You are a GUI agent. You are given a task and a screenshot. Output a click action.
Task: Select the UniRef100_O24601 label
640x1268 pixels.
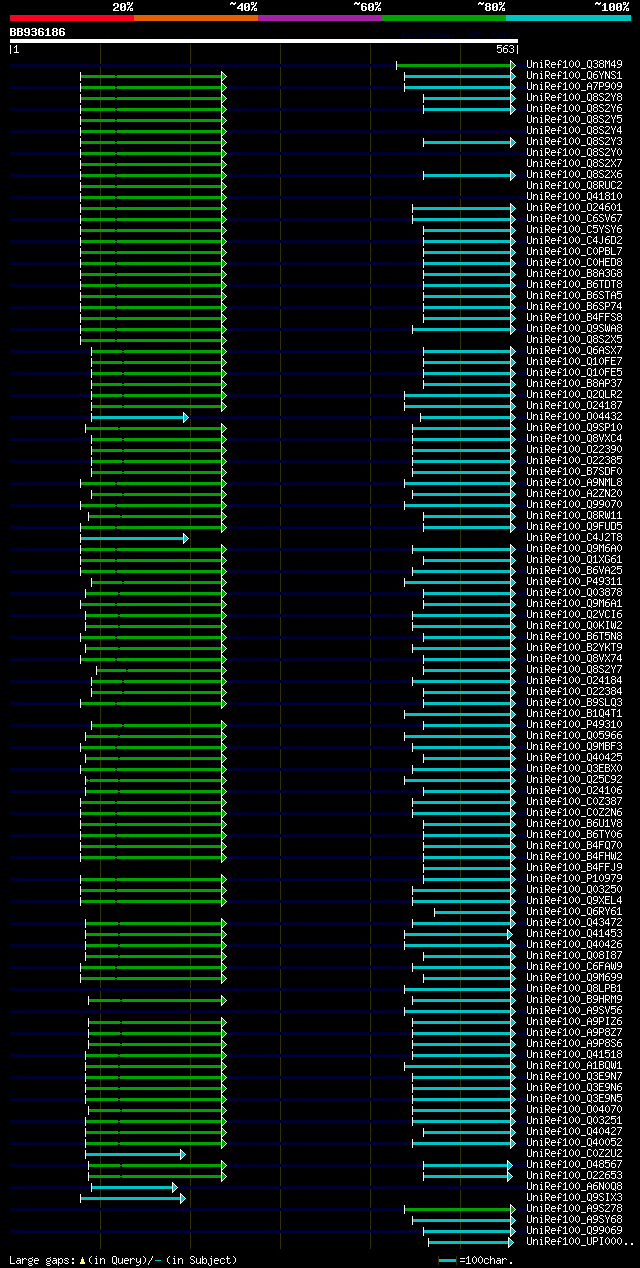[x=576, y=208]
